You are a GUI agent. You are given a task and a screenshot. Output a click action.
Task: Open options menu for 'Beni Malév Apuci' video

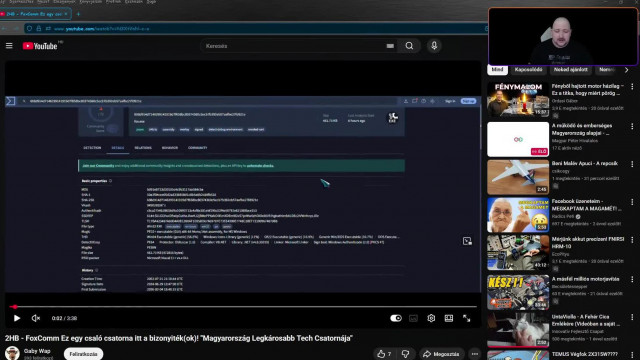[x=632, y=164]
